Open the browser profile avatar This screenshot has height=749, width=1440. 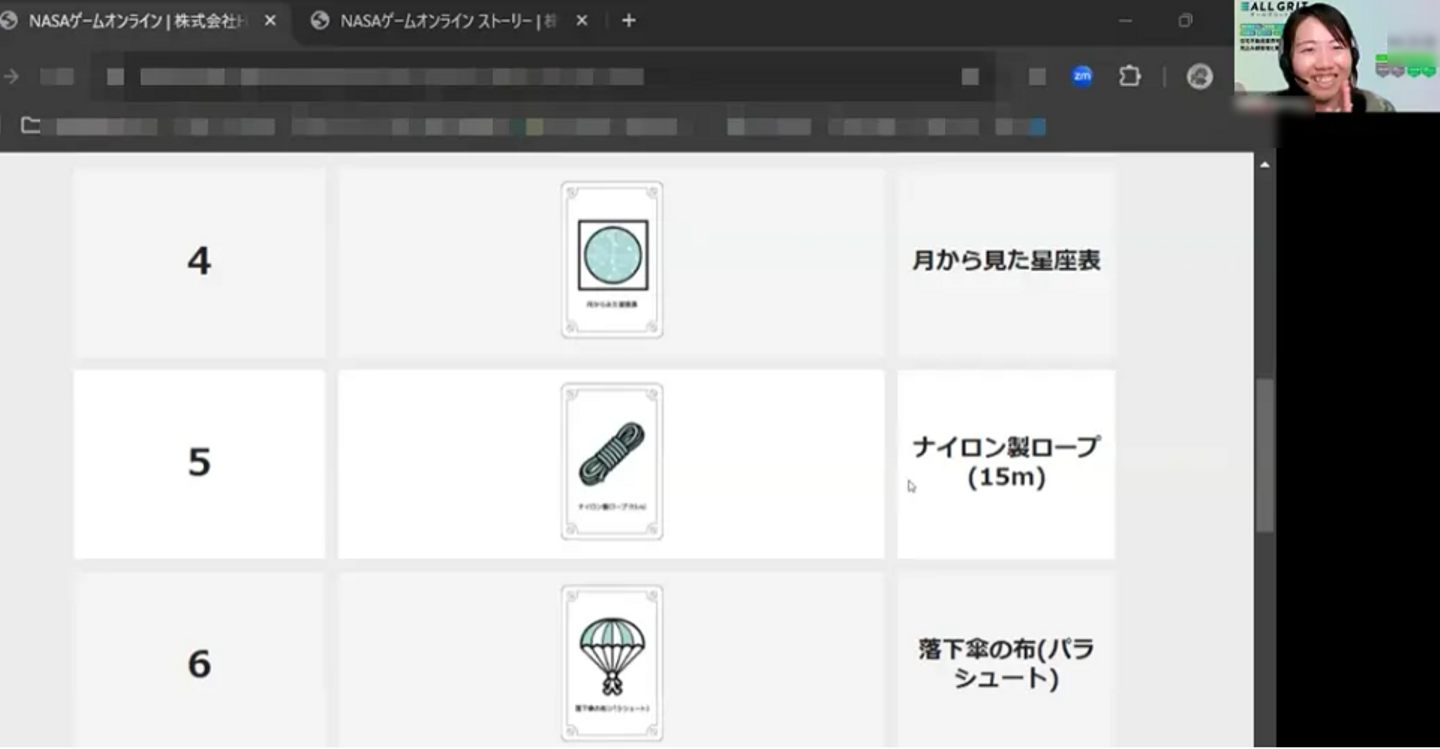coord(1200,76)
